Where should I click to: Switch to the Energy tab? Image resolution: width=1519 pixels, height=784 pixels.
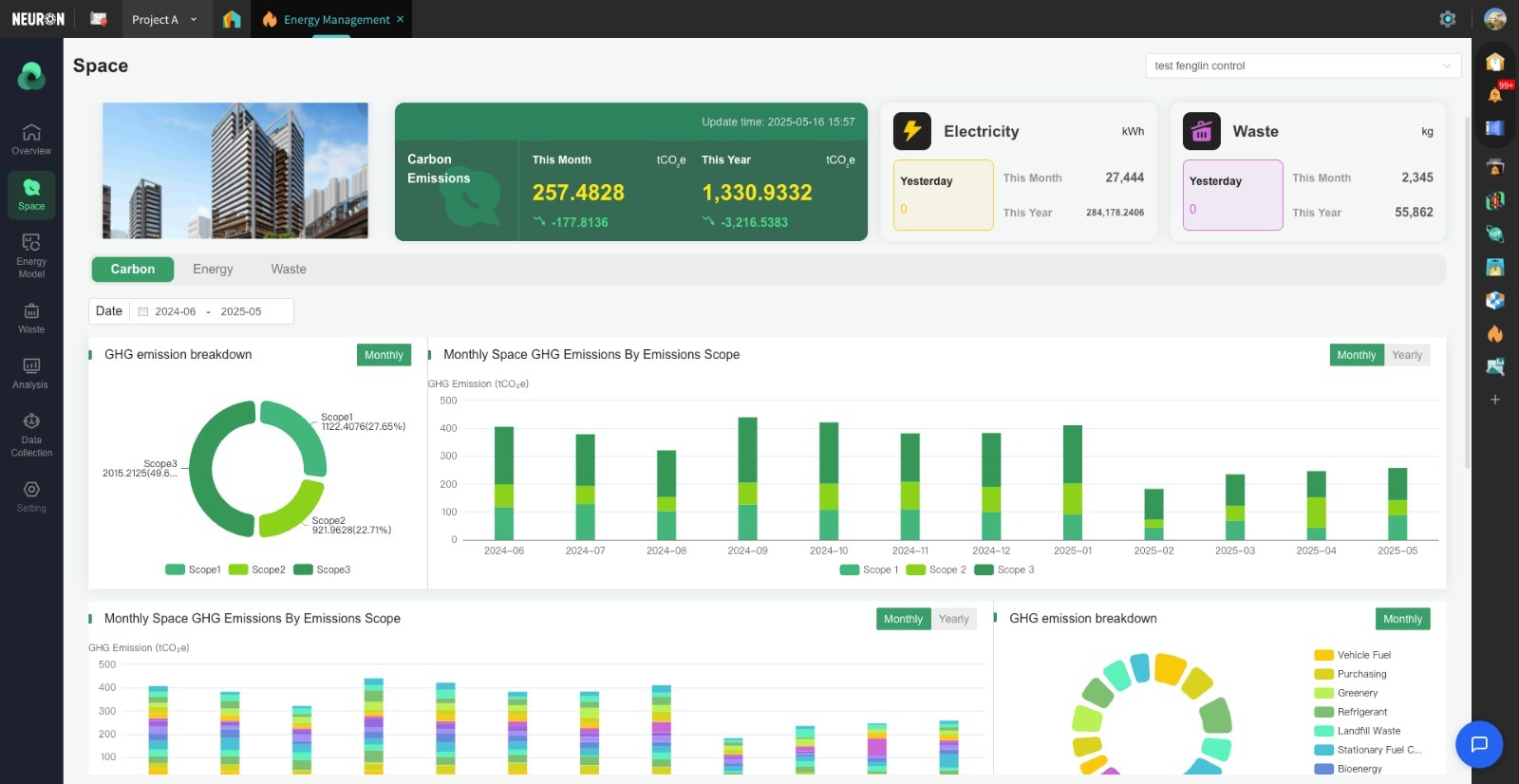(213, 270)
